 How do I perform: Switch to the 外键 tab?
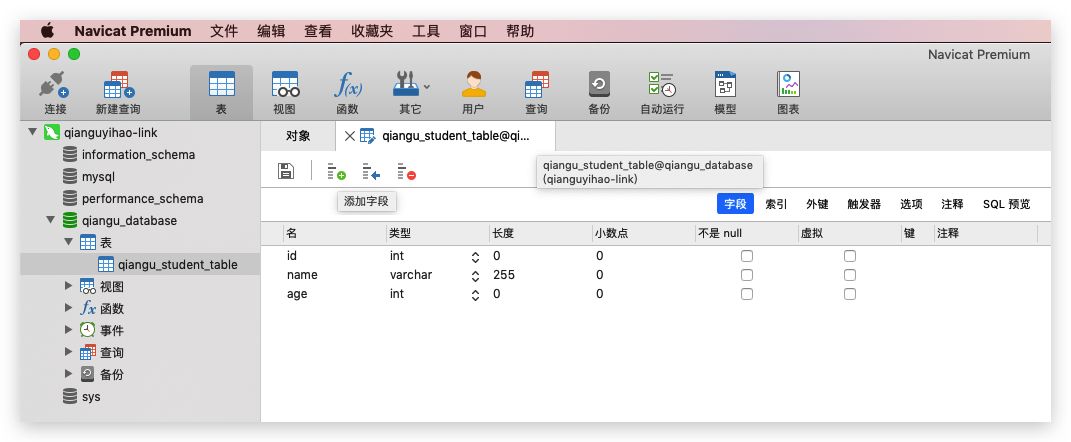coord(817,204)
